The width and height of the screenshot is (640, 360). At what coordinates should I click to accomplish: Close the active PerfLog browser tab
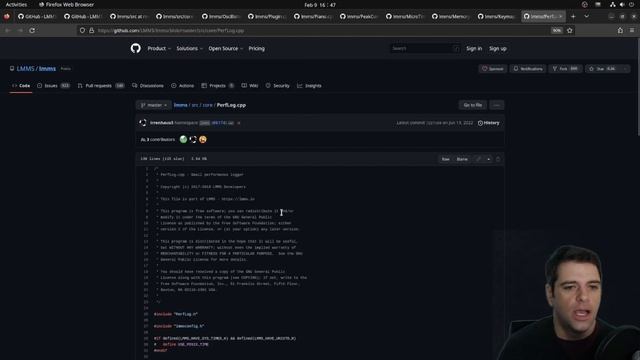(560, 16)
